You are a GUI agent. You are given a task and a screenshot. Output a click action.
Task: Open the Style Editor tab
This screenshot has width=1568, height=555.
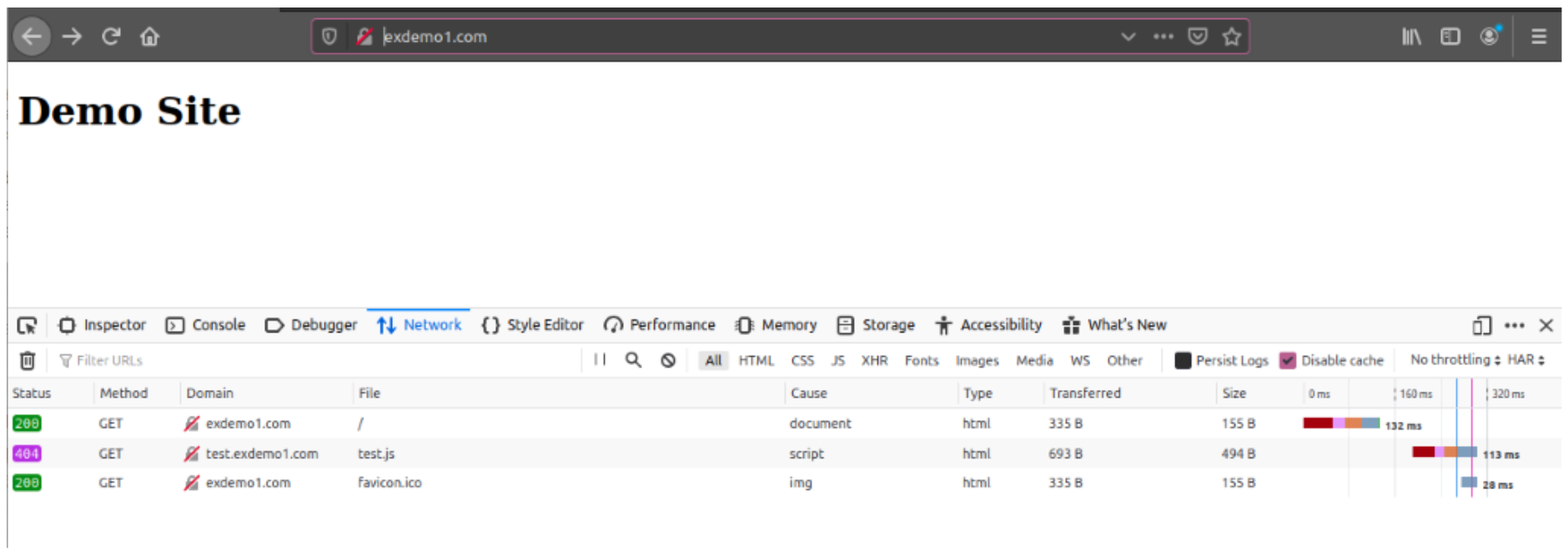pos(533,325)
